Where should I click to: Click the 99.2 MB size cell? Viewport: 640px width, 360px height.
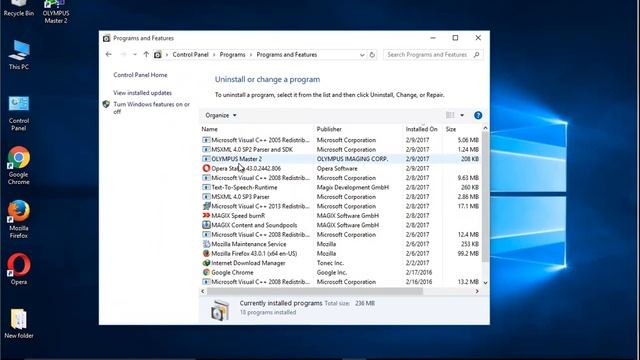pyautogui.click(x=468, y=253)
